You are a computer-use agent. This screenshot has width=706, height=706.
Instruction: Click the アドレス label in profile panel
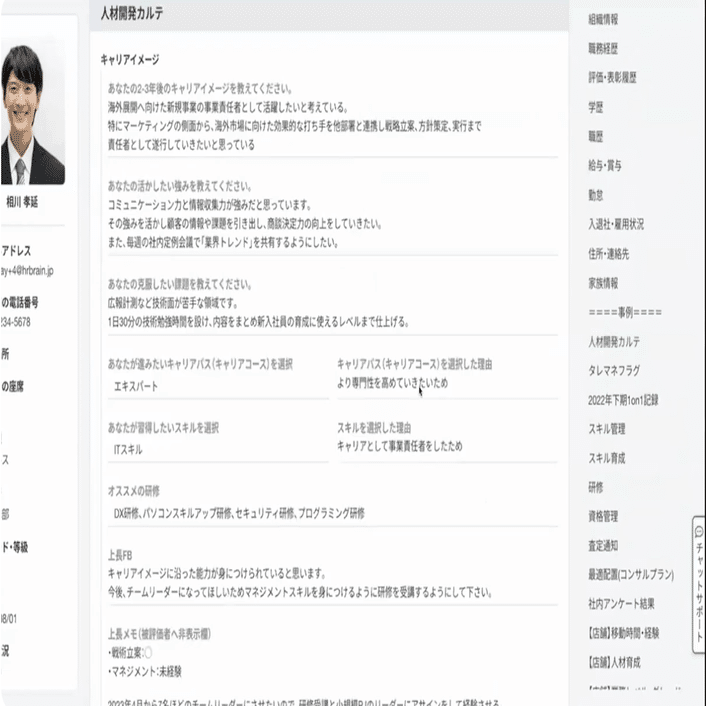click(16, 251)
